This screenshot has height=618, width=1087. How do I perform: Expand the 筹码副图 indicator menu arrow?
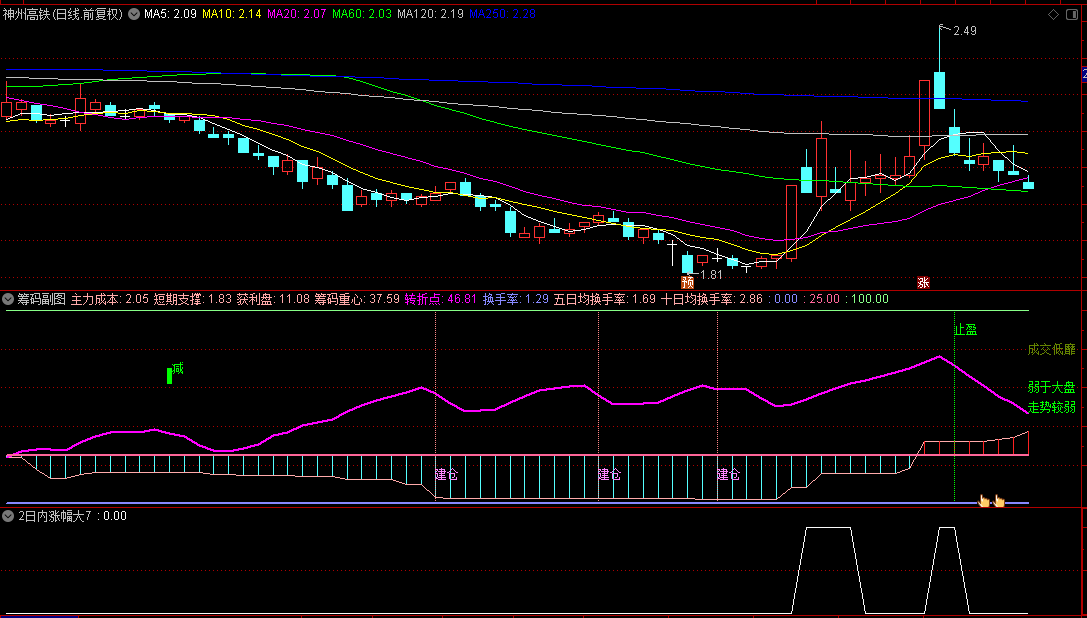click(8, 300)
